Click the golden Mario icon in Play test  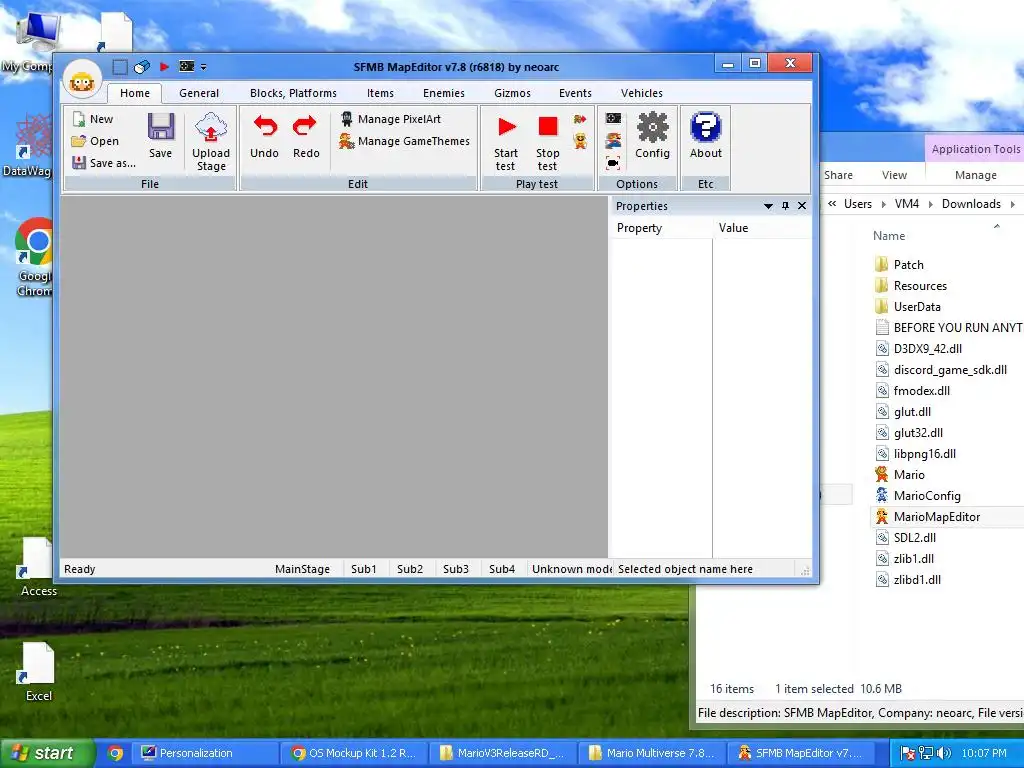point(580,140)
